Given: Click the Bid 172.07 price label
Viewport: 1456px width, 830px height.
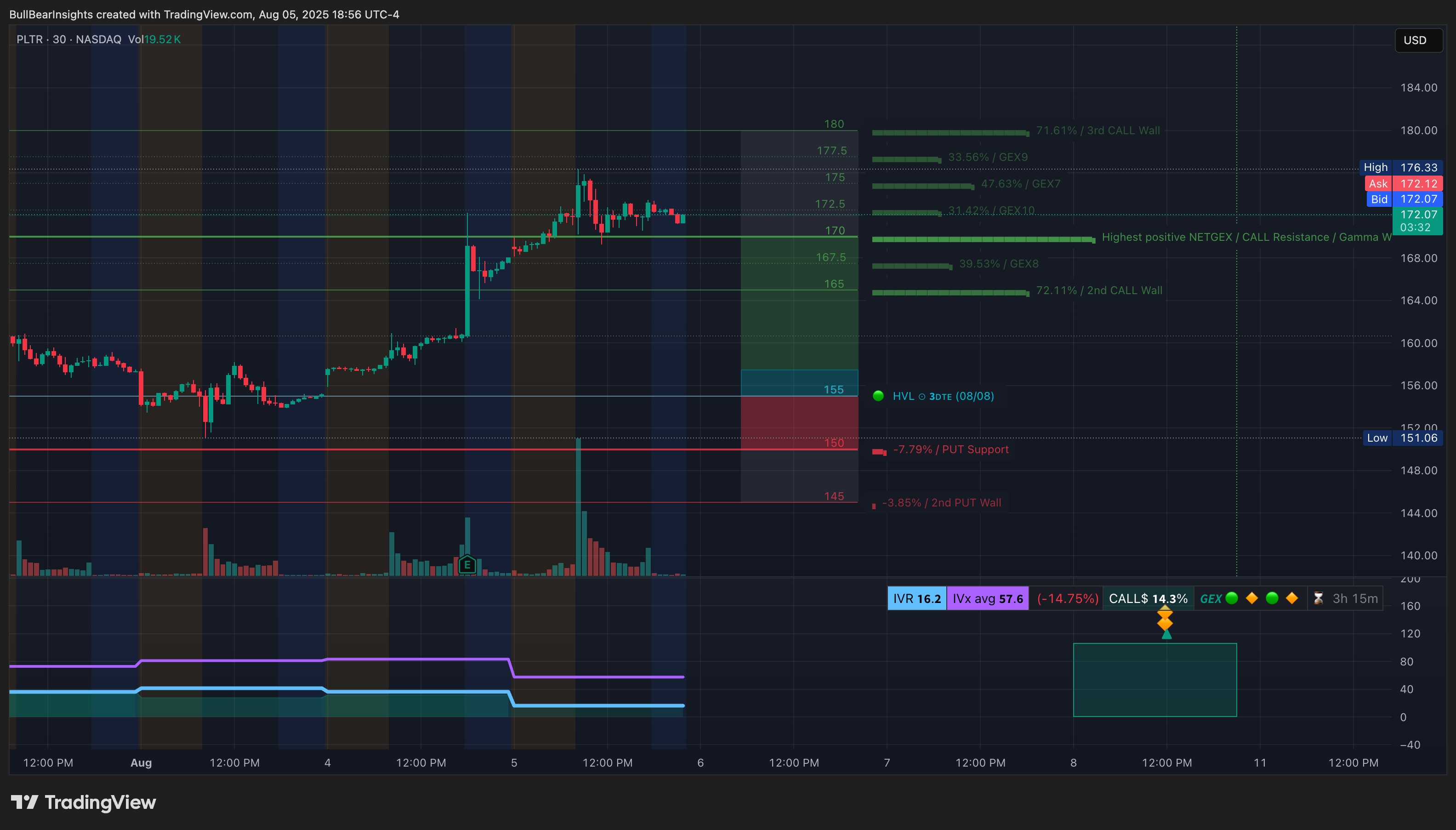Looking at the screenshot, I should (1404, 199).
